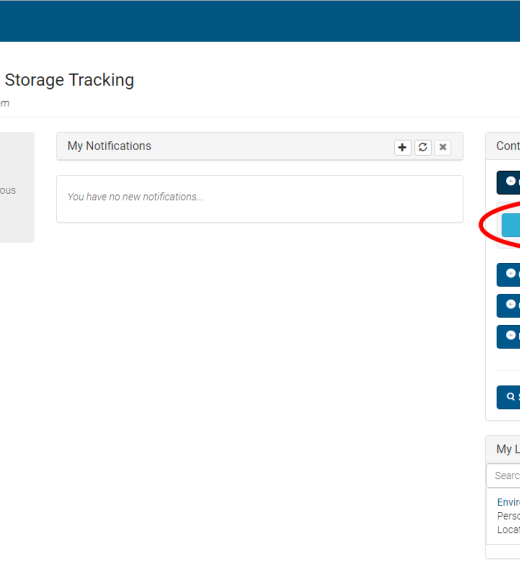Click the dark navy plus-circle button under Cont panel

point(509,182)
